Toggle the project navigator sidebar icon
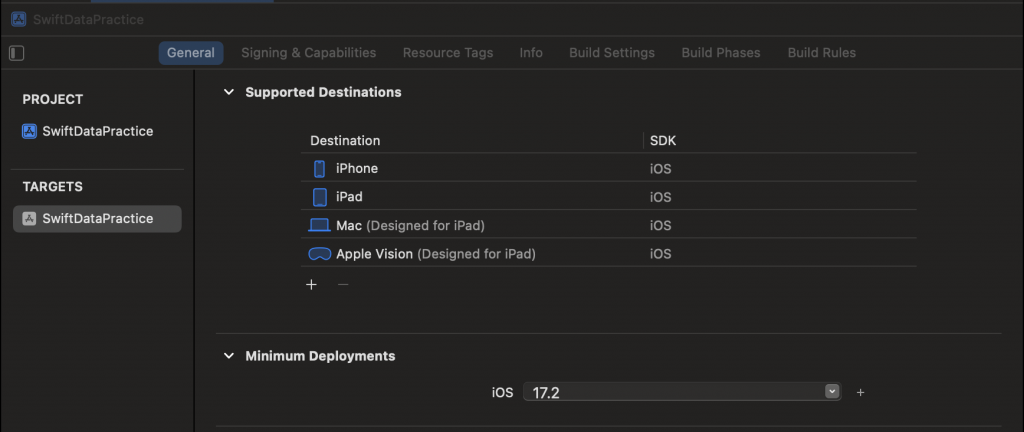 [16, 53]
